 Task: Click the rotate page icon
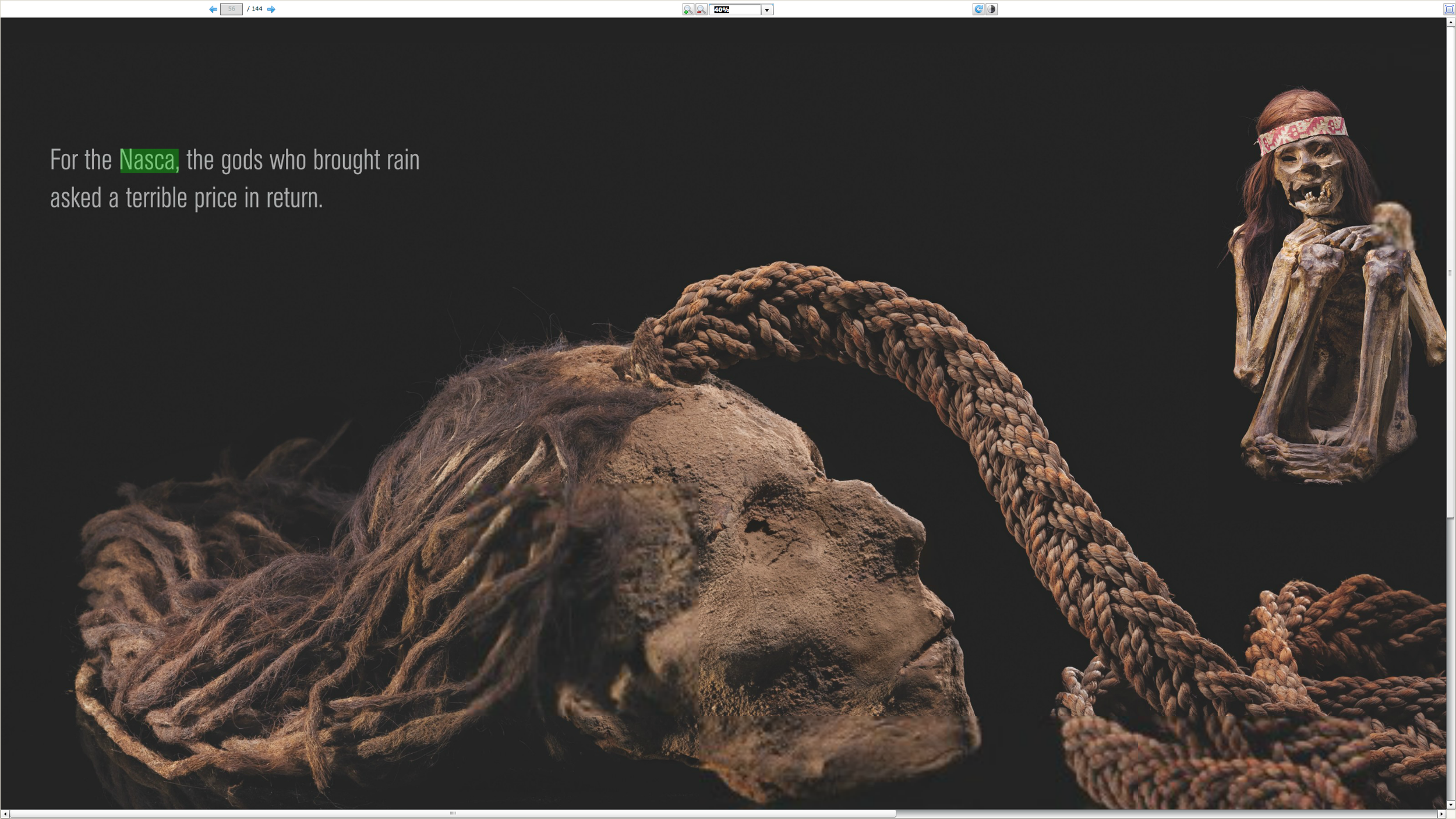[x=978, y=9]
